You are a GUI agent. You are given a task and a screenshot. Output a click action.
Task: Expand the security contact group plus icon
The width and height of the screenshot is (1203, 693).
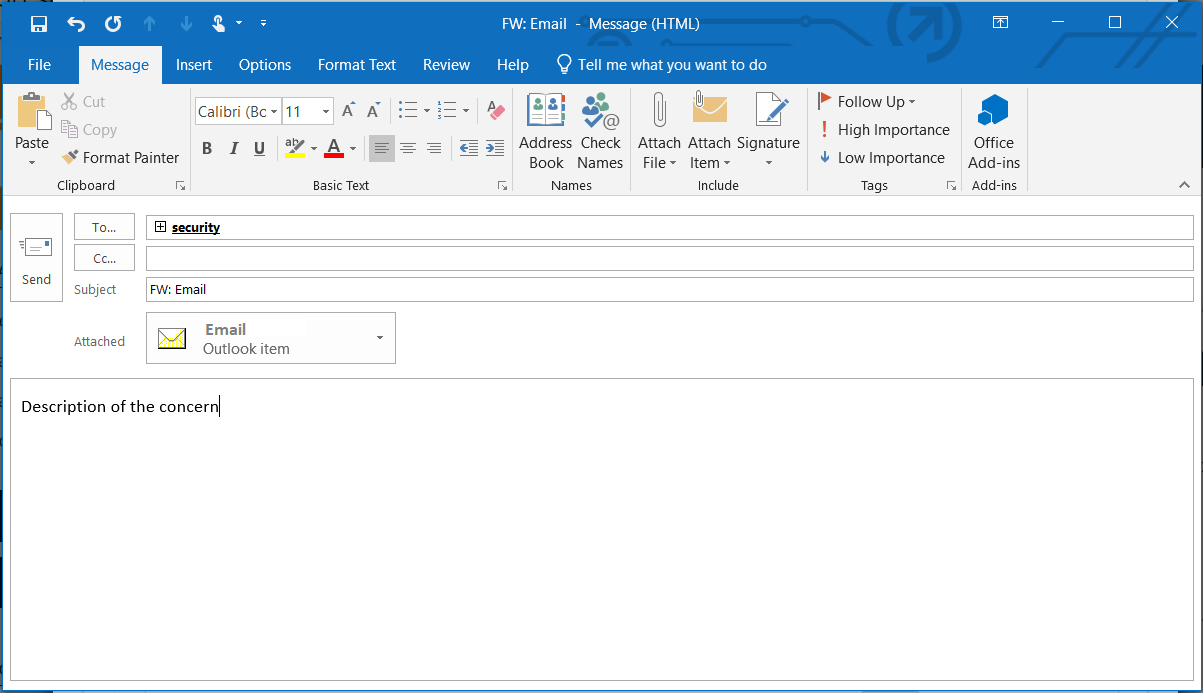pyautogui.click(x=160, y=227)
